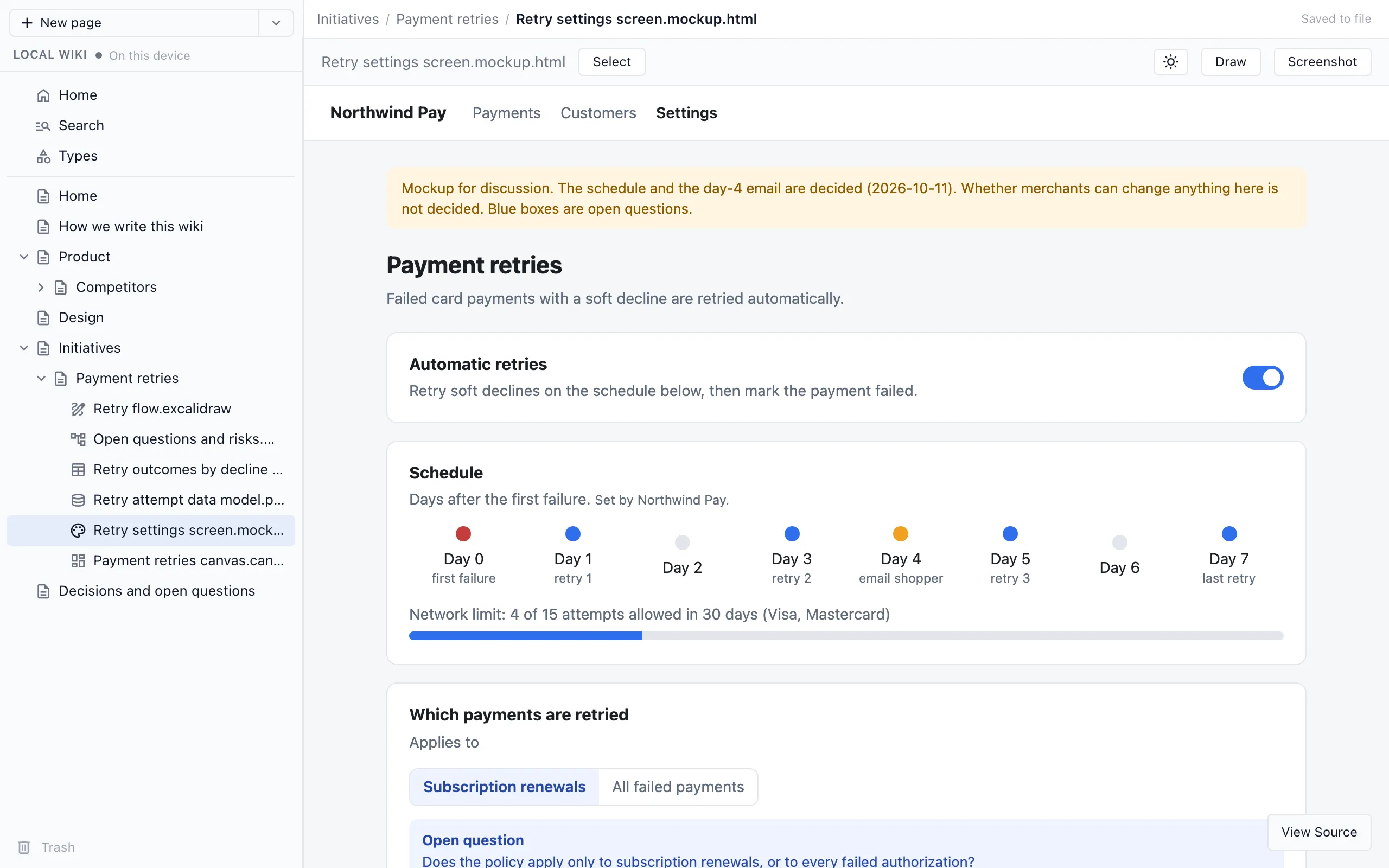Click the grey Day 6 dot
This screenshot has height=868, width=1389.
pyautogui.click(x=1120, y=542)
